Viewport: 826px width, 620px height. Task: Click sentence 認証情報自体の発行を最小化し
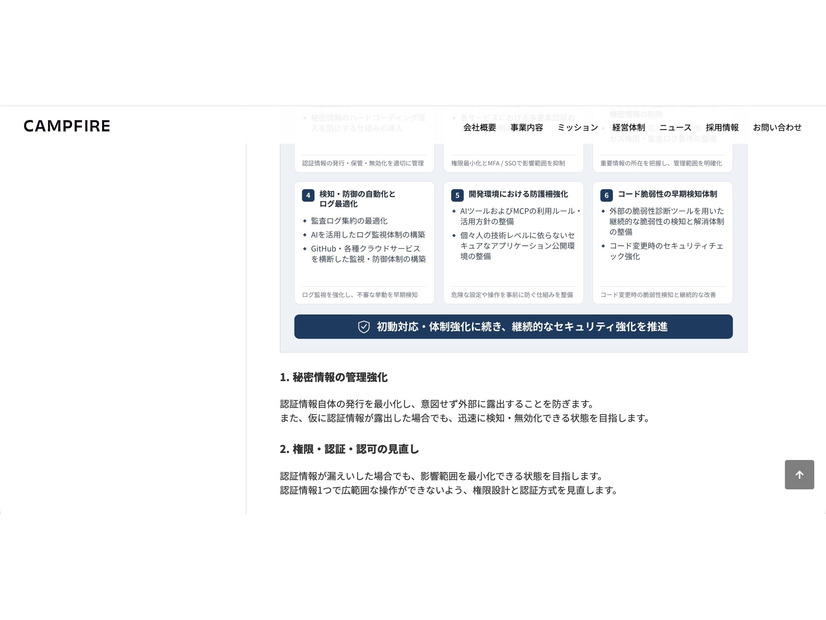[x=437, y=404]
